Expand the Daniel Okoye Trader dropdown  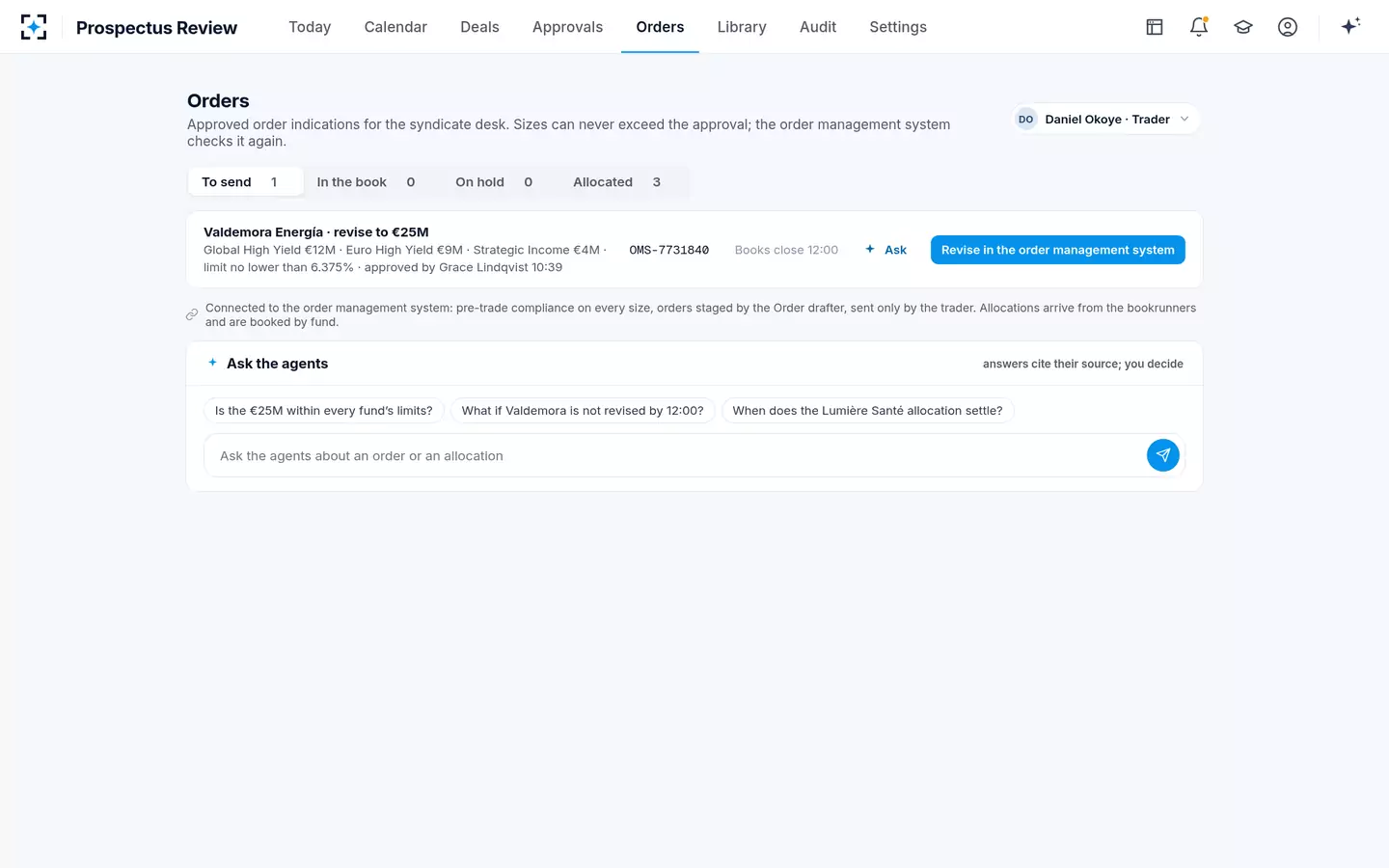point(1106,120)
